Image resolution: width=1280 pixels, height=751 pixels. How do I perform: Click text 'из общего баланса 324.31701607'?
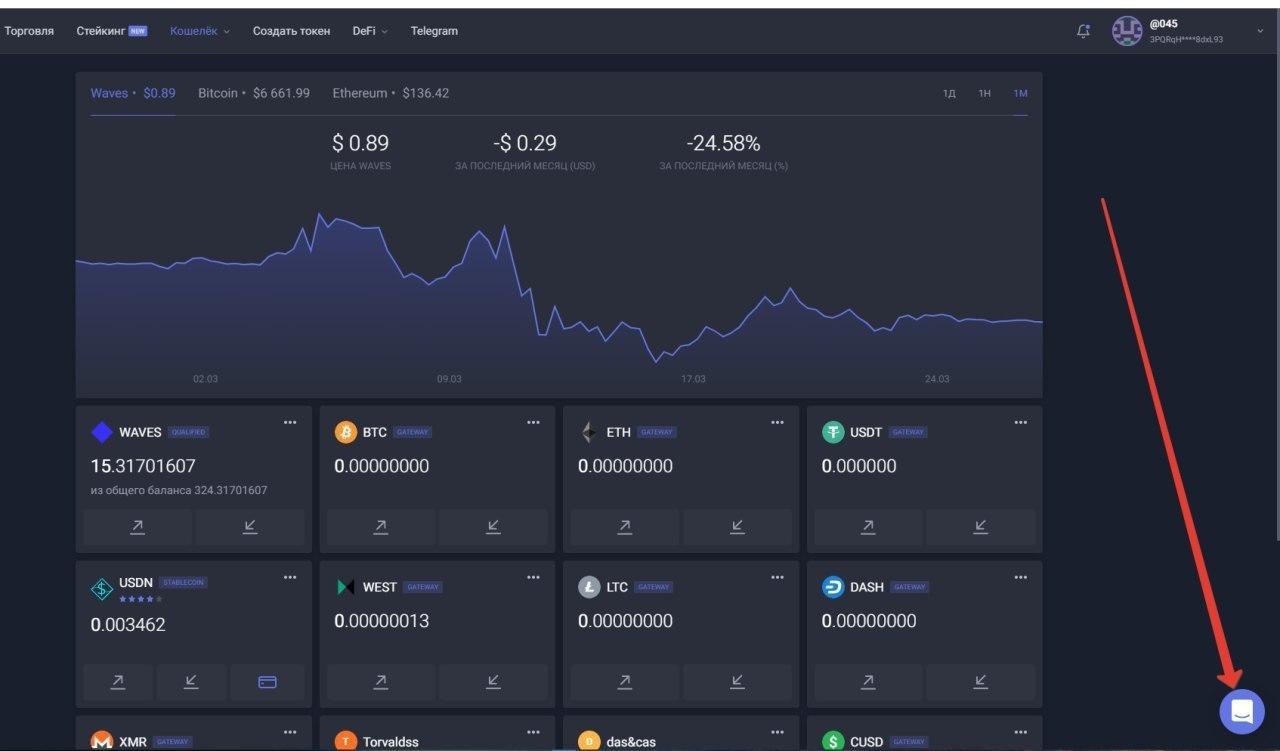[179, 491]
